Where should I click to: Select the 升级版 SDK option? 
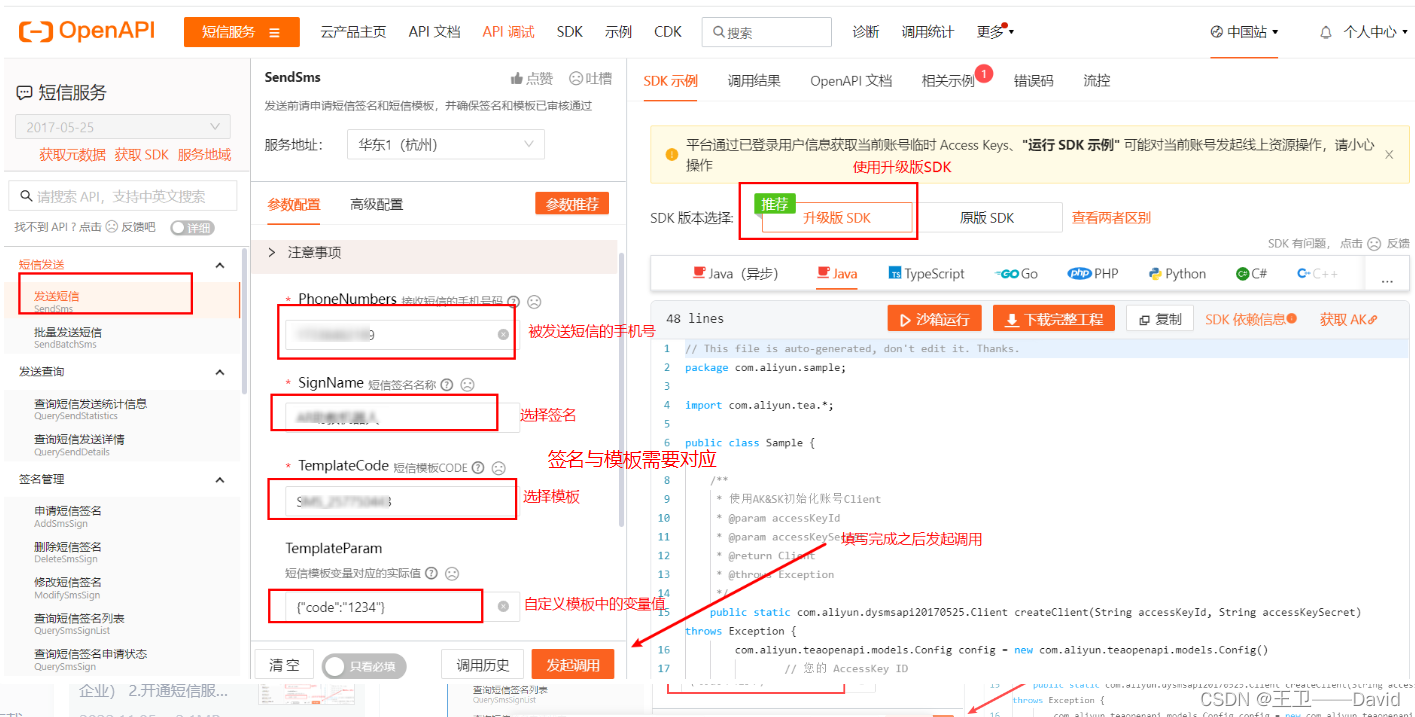point(837,218)
